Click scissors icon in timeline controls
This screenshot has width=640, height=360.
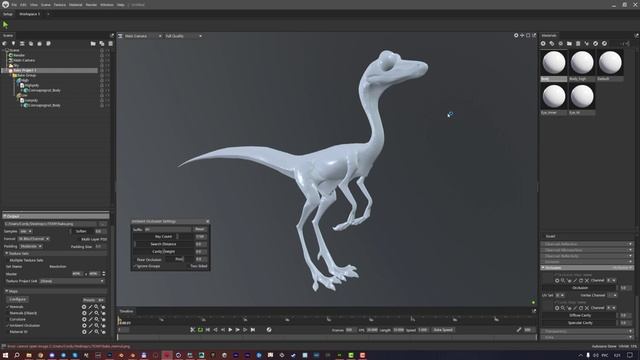point(193,330)
